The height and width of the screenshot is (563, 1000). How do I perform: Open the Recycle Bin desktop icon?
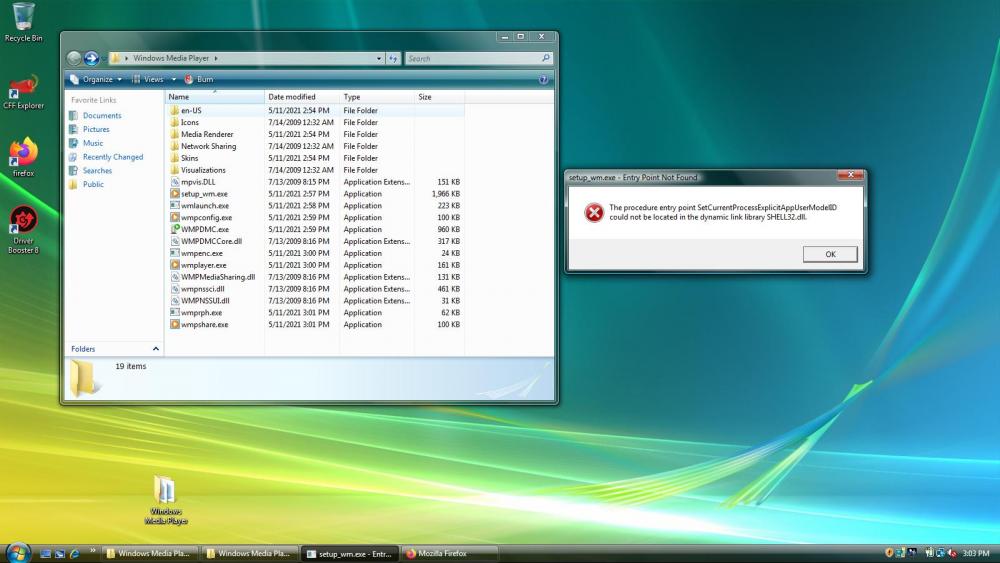(x=24, y=22)
